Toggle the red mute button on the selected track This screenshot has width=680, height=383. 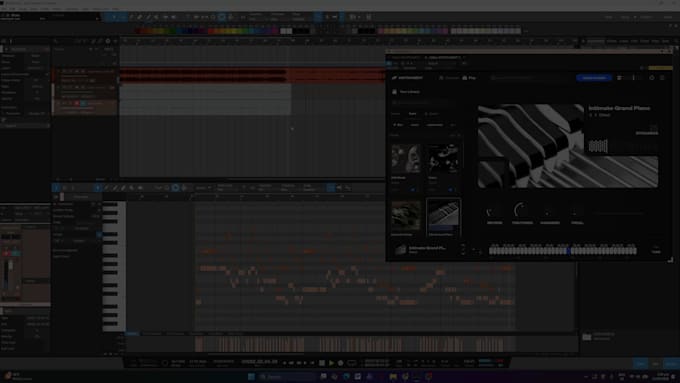pyautogui.click(x=77, y=104)
